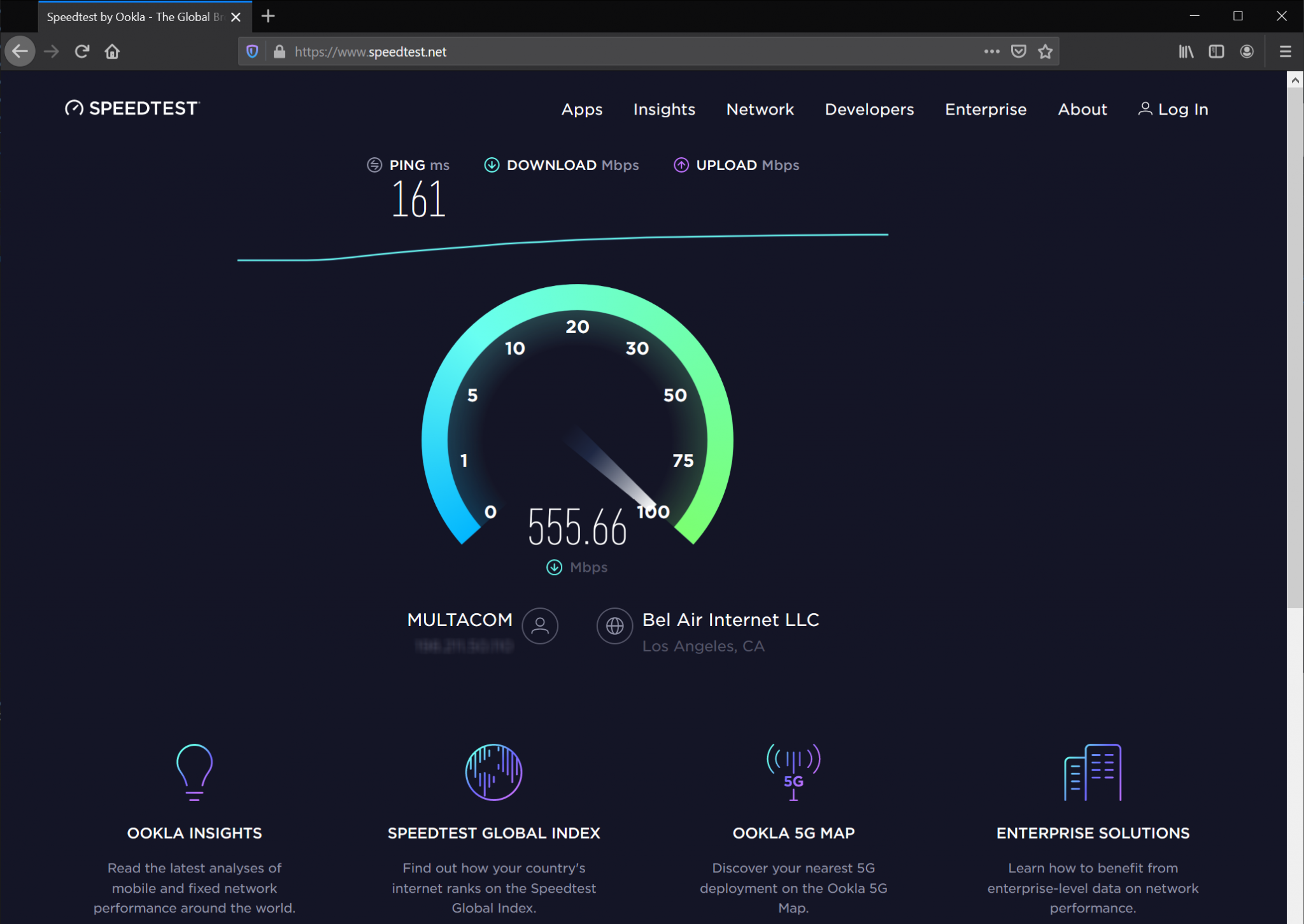
Task: Click the globe server icon
Action: pos(614,626)
